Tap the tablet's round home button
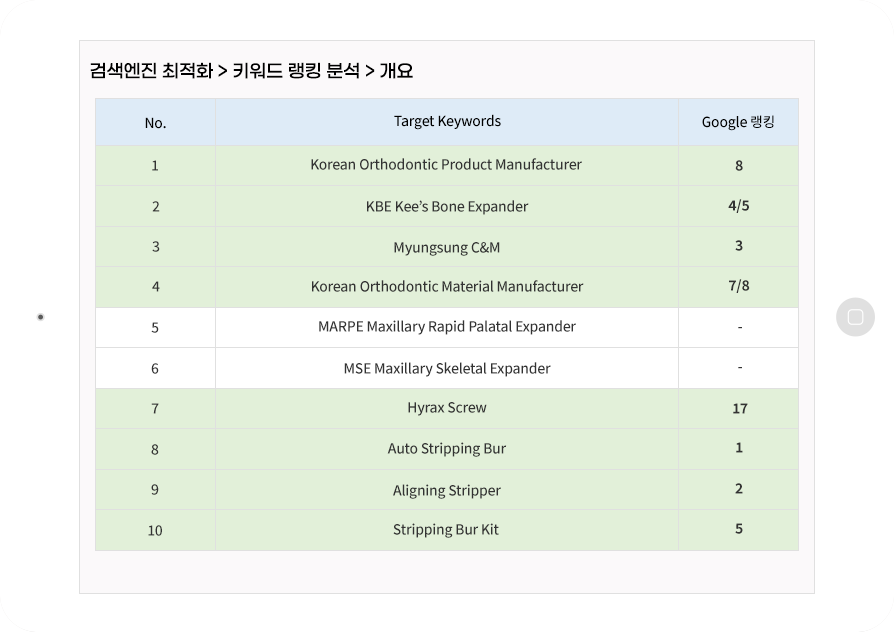This screenshot has width=894, height=632. point(855,317)
